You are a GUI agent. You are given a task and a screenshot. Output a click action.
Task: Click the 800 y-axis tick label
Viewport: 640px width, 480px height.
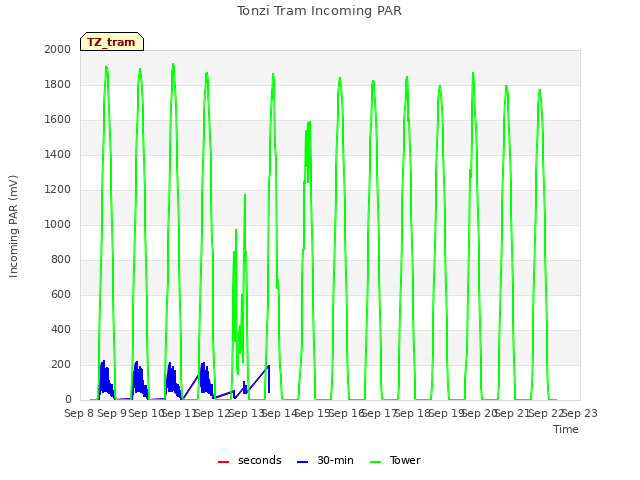pyautogui.click(x=61, y=260)
